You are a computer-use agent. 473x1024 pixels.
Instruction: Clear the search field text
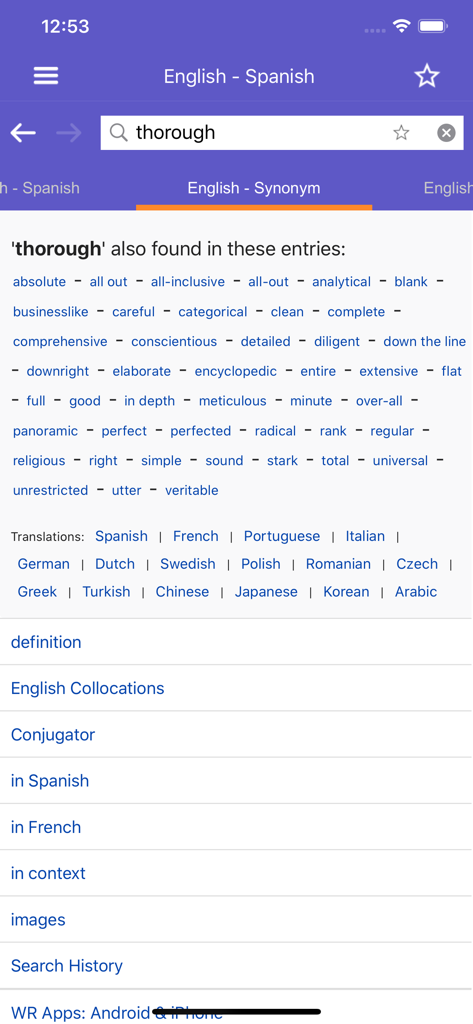pos(446,133)
